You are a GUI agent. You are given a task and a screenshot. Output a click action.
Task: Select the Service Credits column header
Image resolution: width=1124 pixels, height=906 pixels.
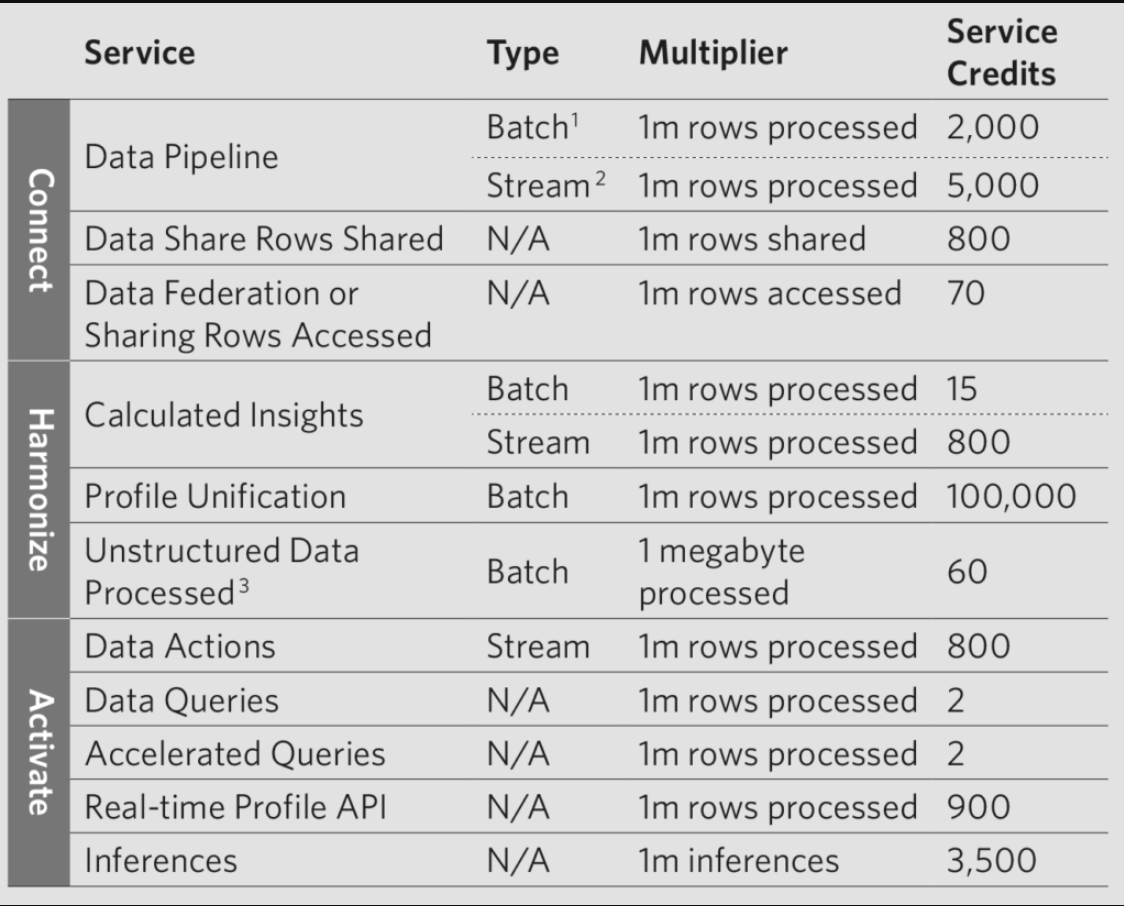[1001, 52]
